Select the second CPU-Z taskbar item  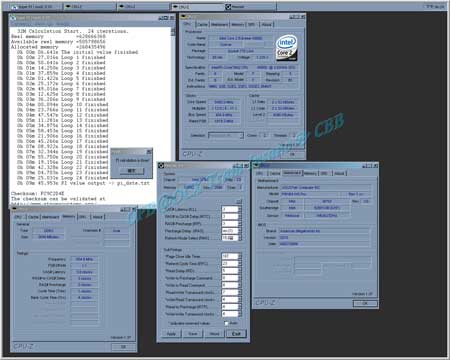(x=143, y=7)
